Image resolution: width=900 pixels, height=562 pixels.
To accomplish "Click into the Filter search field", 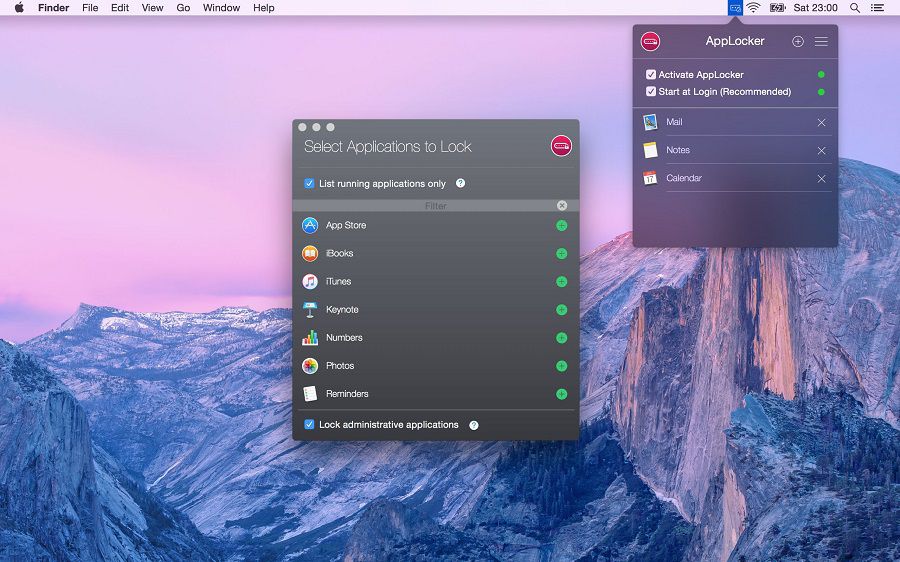I will click(435, 206).
